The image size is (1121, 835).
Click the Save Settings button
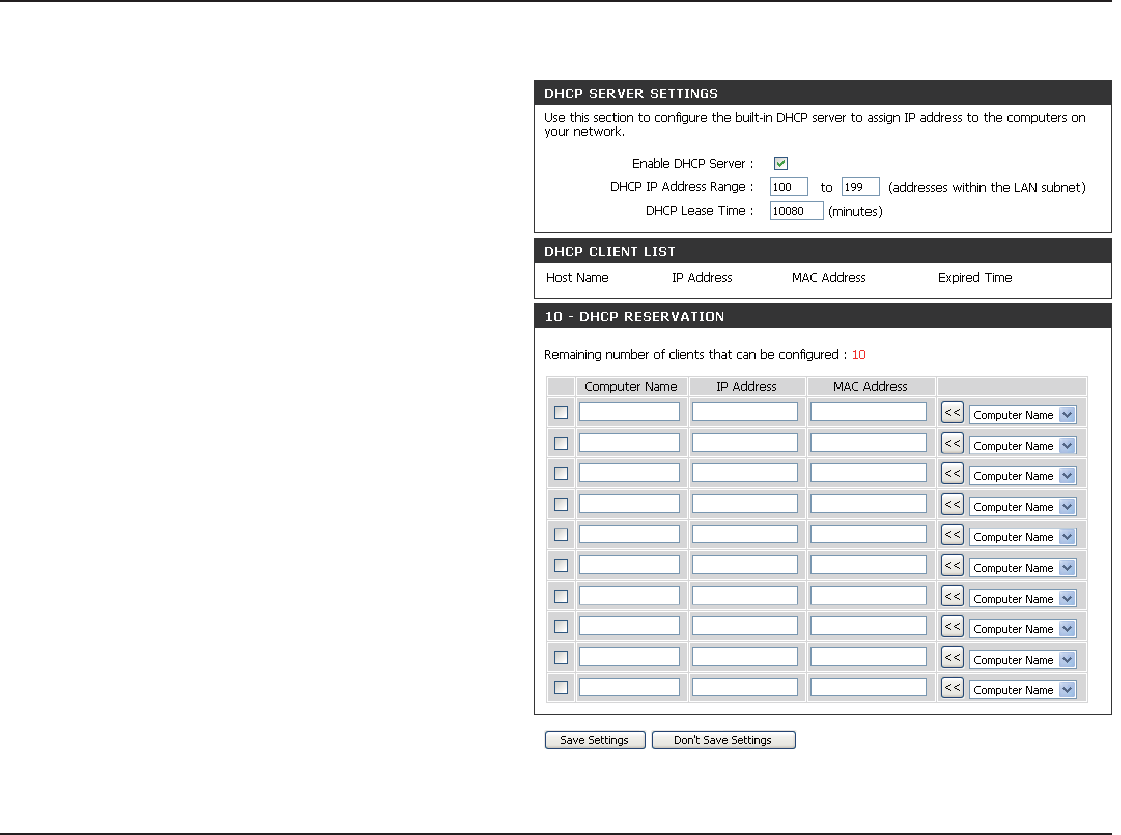pyautogui.click(x=595, y=740)
